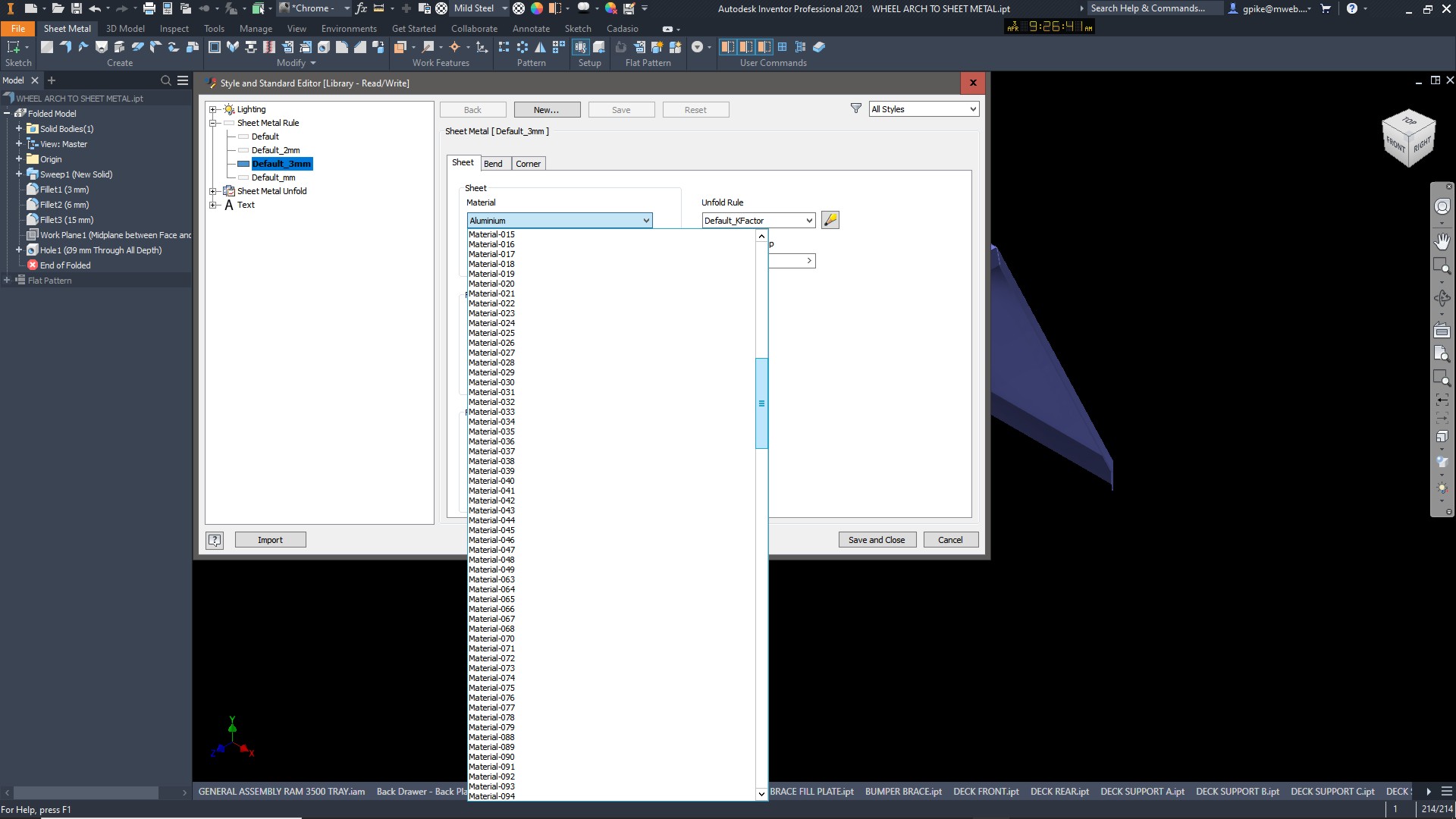Click the Undo arrow in quick access toolbar
This screenshot has height=819, width=1456.
95,8
